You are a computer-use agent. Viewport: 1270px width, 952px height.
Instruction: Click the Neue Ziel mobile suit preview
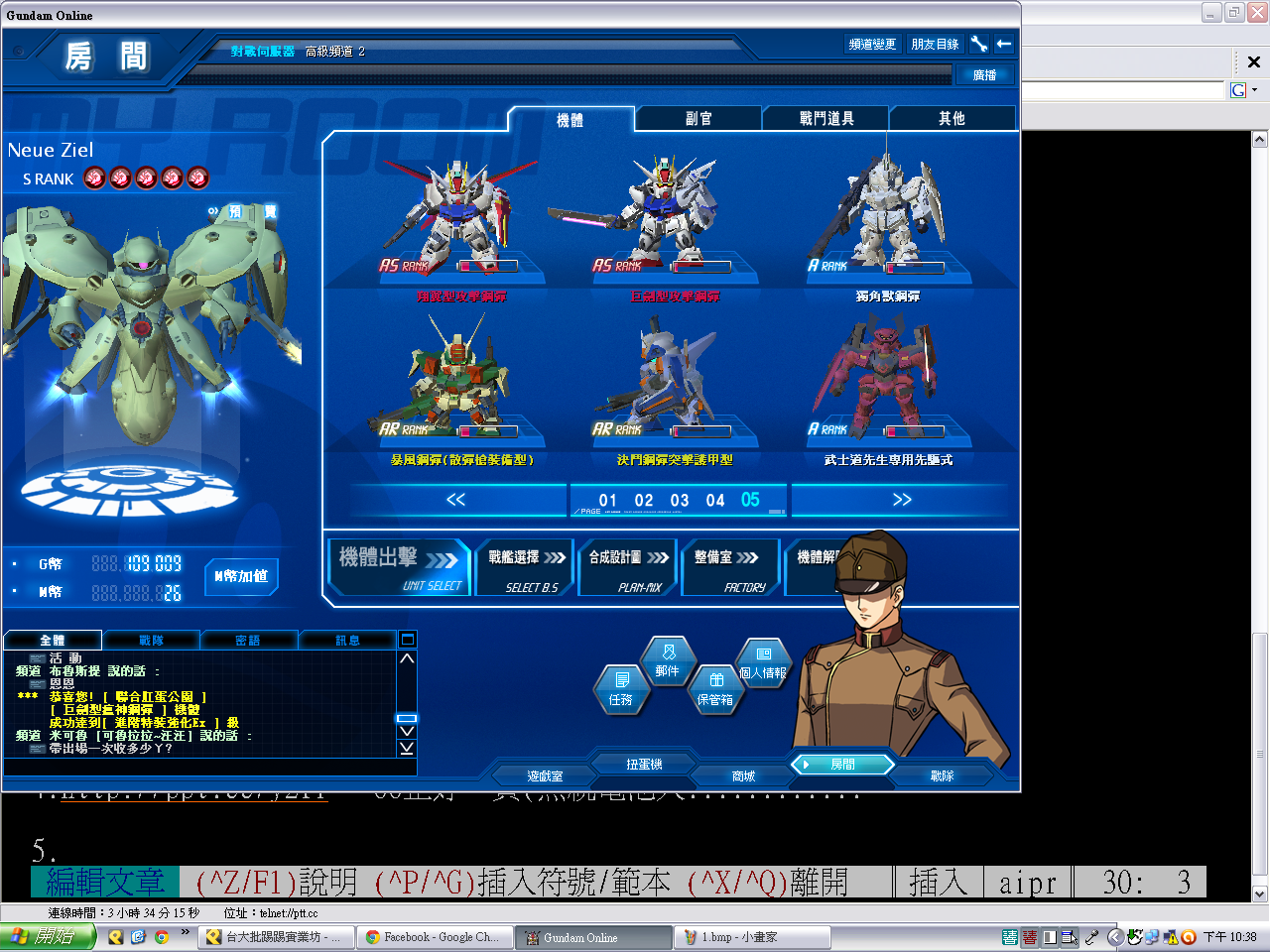pyautogui.click(x=149, y=327)
